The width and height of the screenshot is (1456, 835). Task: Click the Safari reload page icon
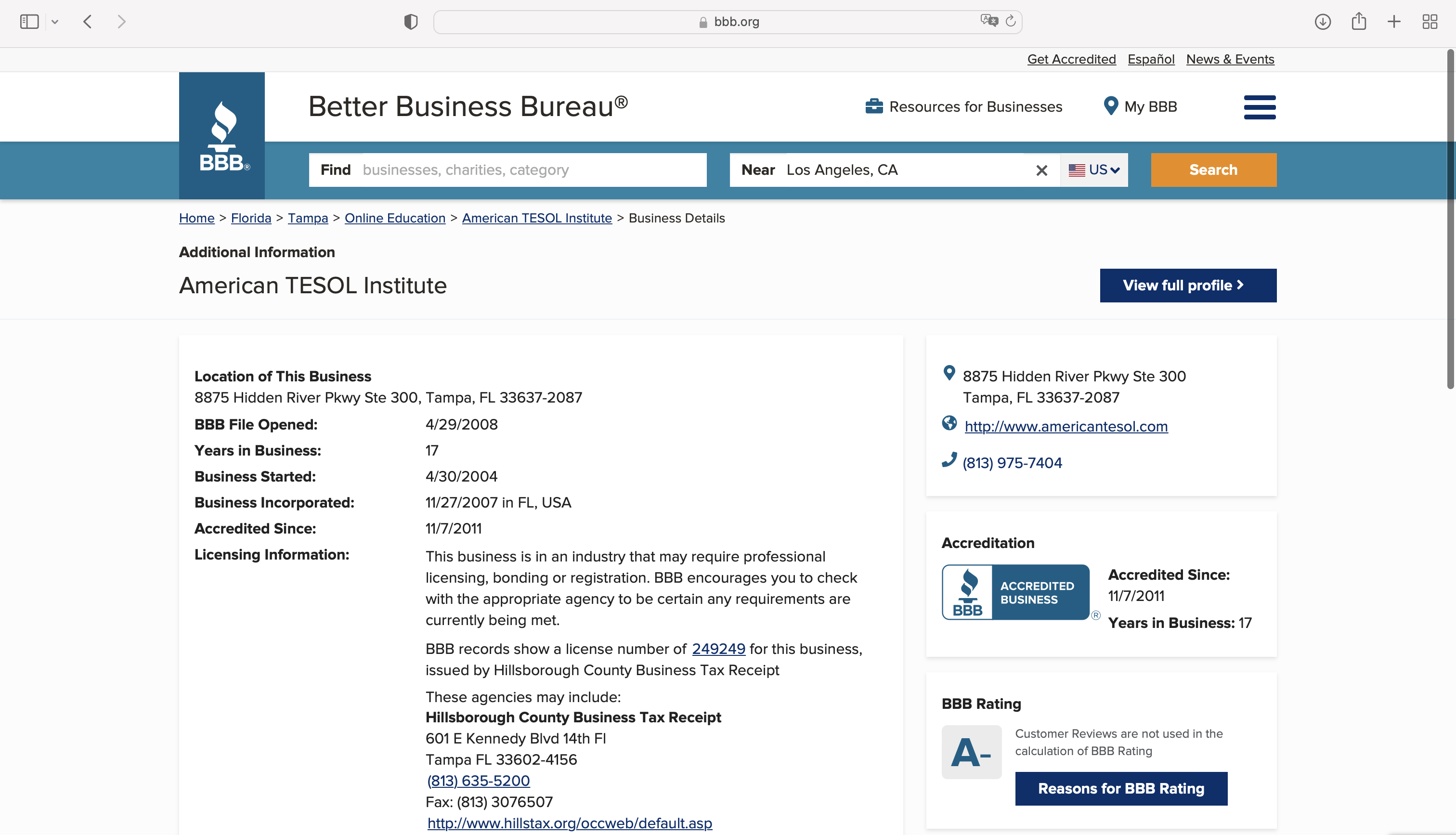(x=1011, y=21)
